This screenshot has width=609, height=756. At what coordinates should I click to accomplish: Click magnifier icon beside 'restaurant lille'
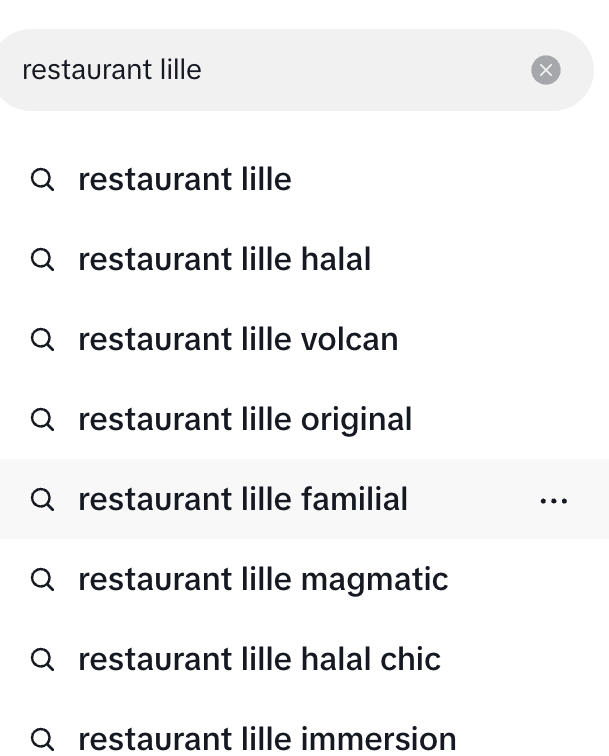tap(42, 180)
